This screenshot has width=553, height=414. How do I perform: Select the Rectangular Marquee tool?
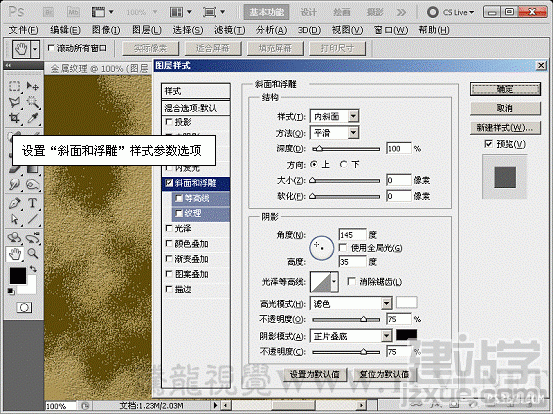coord(14,86)
